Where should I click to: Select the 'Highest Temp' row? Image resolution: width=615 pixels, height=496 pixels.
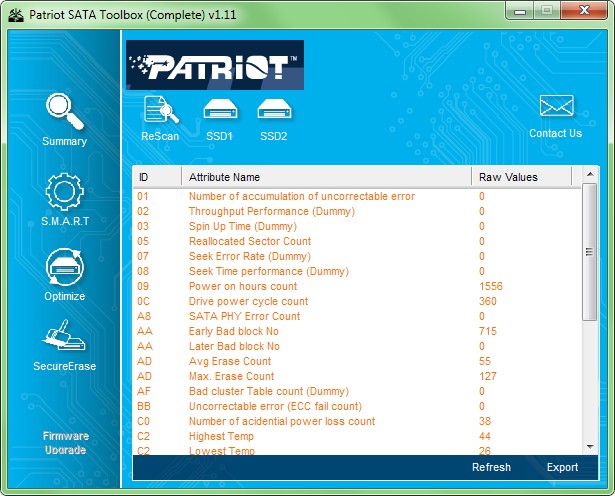pos(357,436)
